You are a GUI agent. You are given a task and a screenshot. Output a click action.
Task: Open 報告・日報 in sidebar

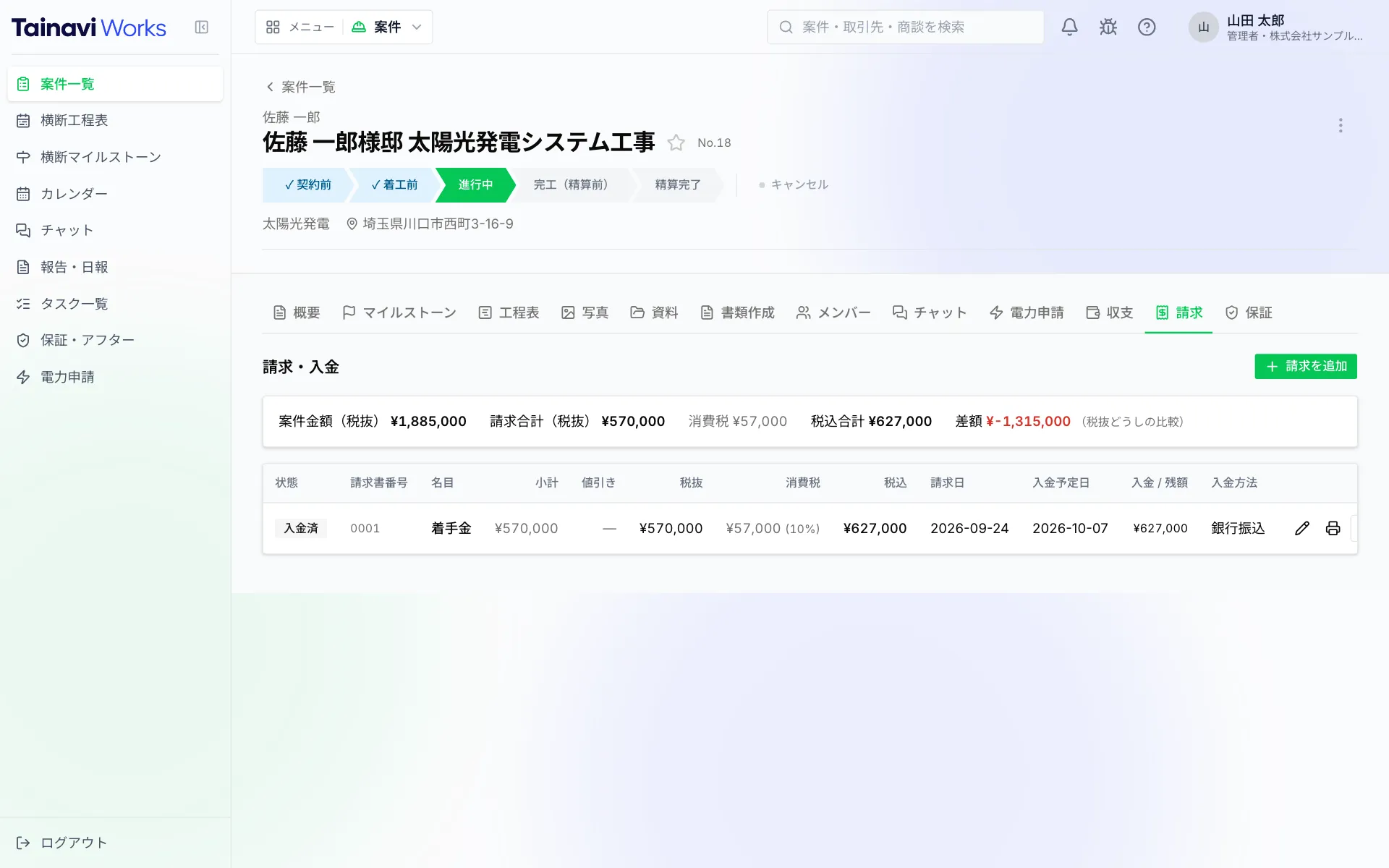[x=115, y=267]
